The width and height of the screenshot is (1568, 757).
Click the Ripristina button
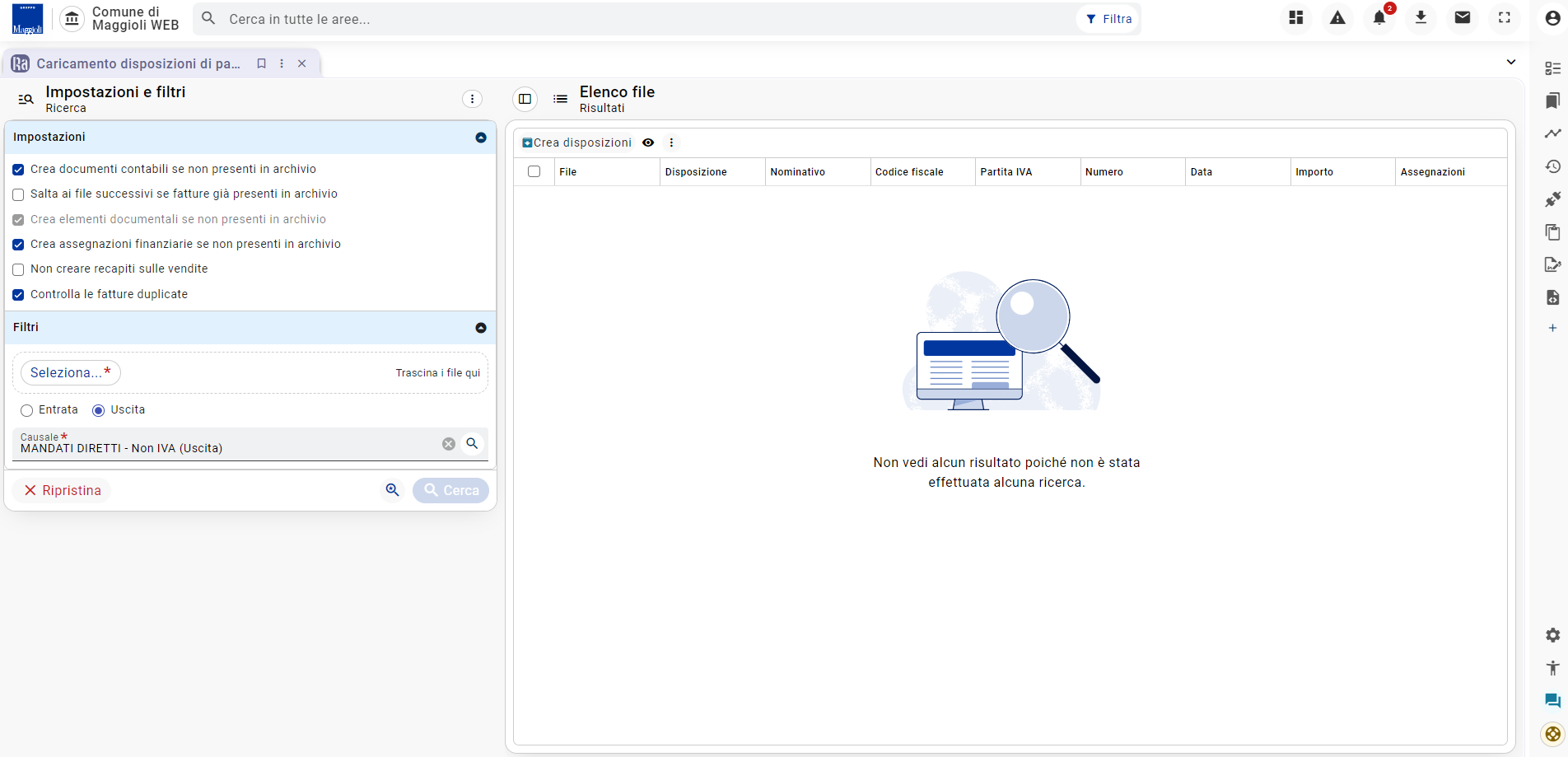[63, 490]
